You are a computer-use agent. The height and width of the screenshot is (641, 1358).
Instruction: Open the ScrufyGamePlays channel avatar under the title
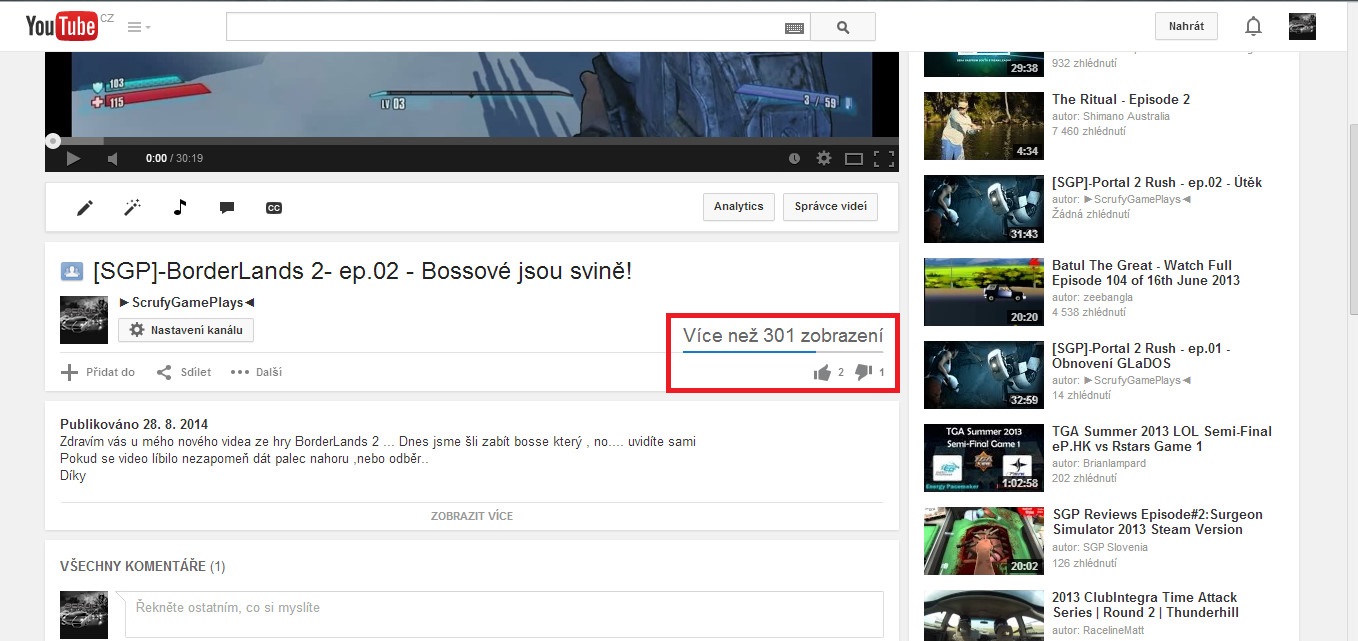pyautogui.click(x=84, y=320)
